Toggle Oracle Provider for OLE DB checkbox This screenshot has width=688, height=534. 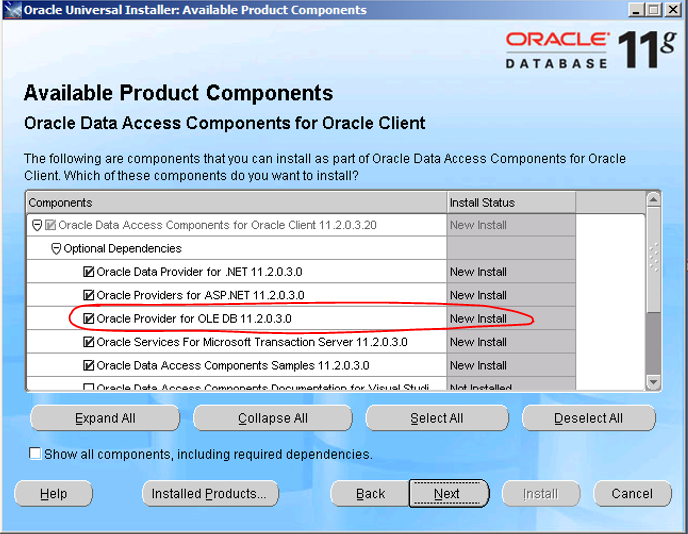click(89, 319)
